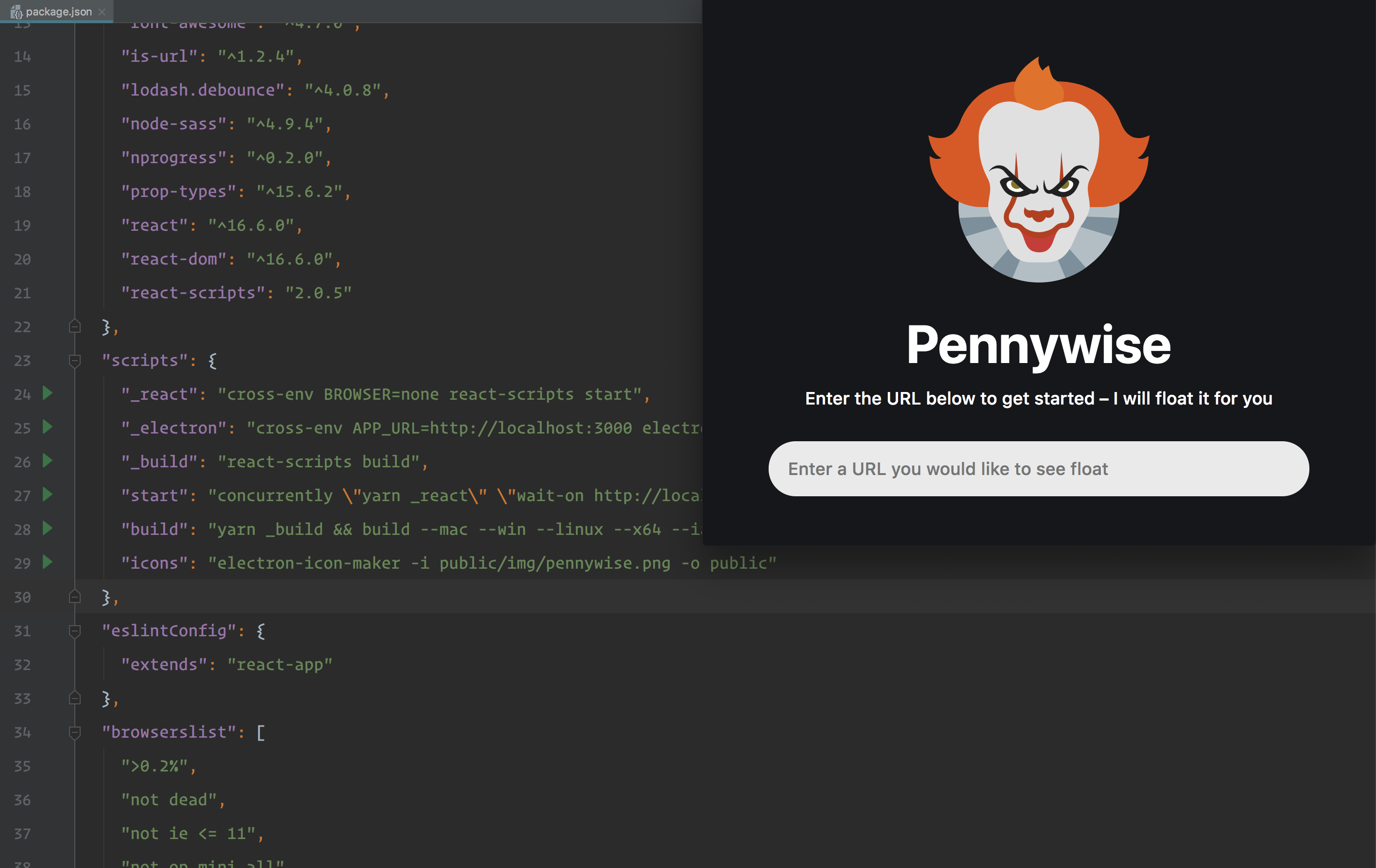Click fold end marker on line 30

[75, 597]
